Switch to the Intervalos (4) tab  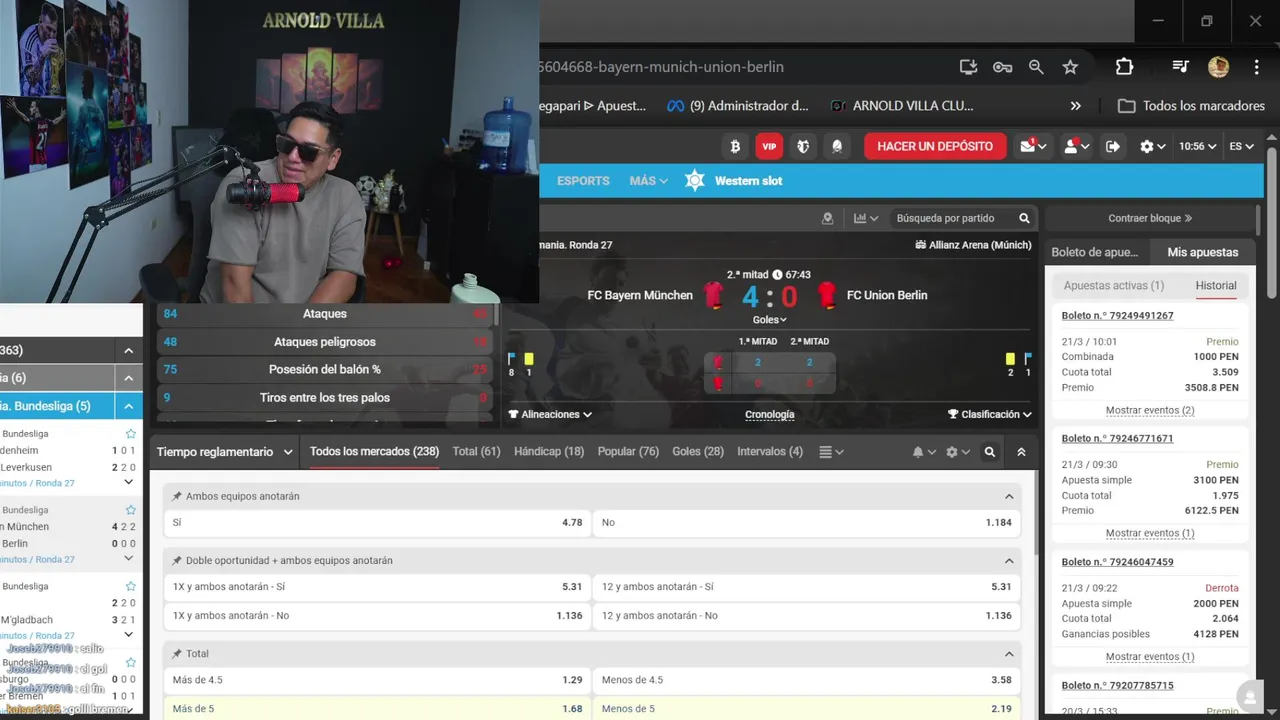tap(770, 452)
